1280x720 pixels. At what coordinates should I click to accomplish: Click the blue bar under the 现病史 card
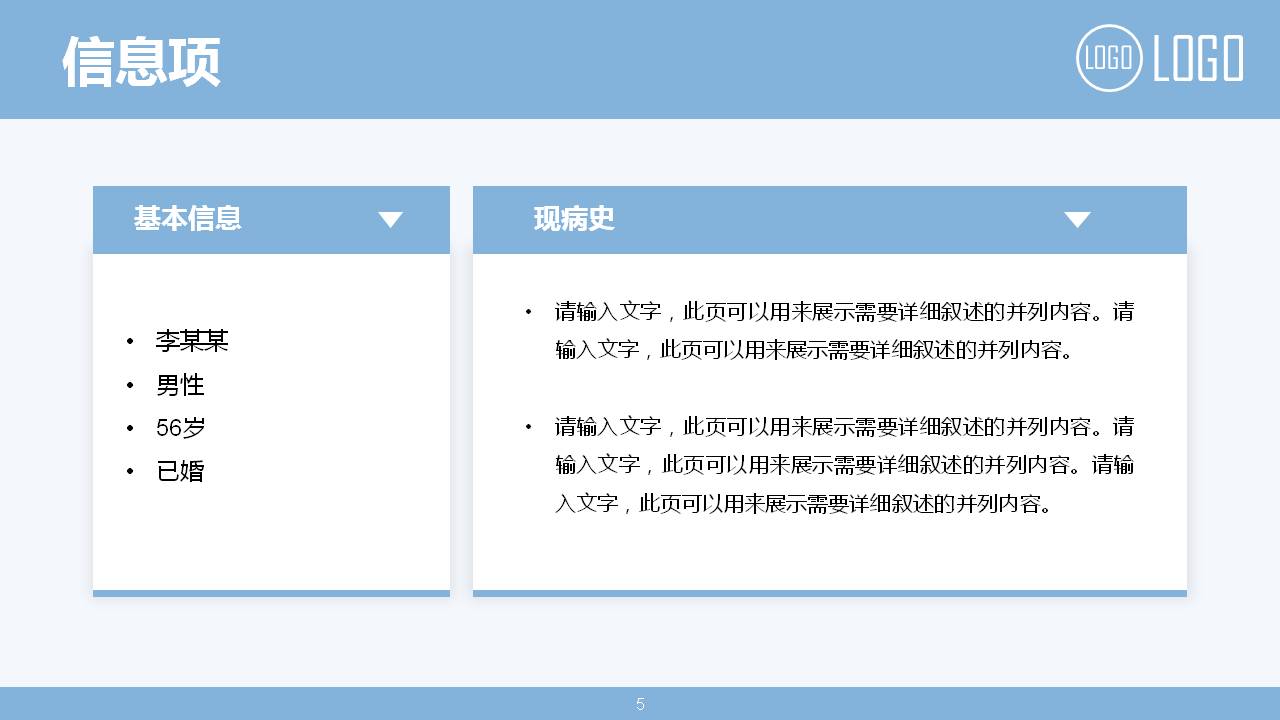pyautogui.click(x=829, y=593)
